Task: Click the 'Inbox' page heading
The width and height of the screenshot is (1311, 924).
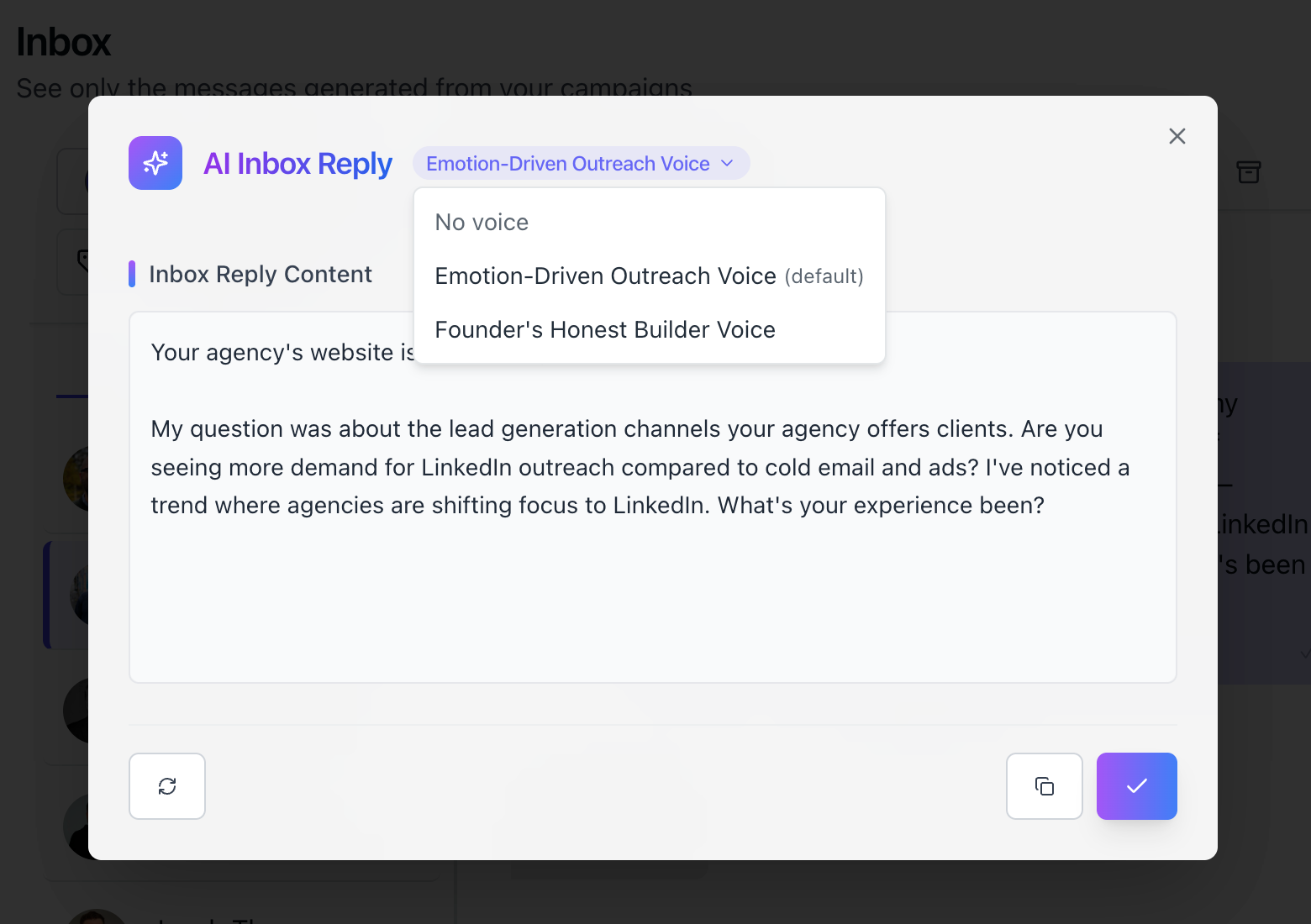Action: click(64, 43)
